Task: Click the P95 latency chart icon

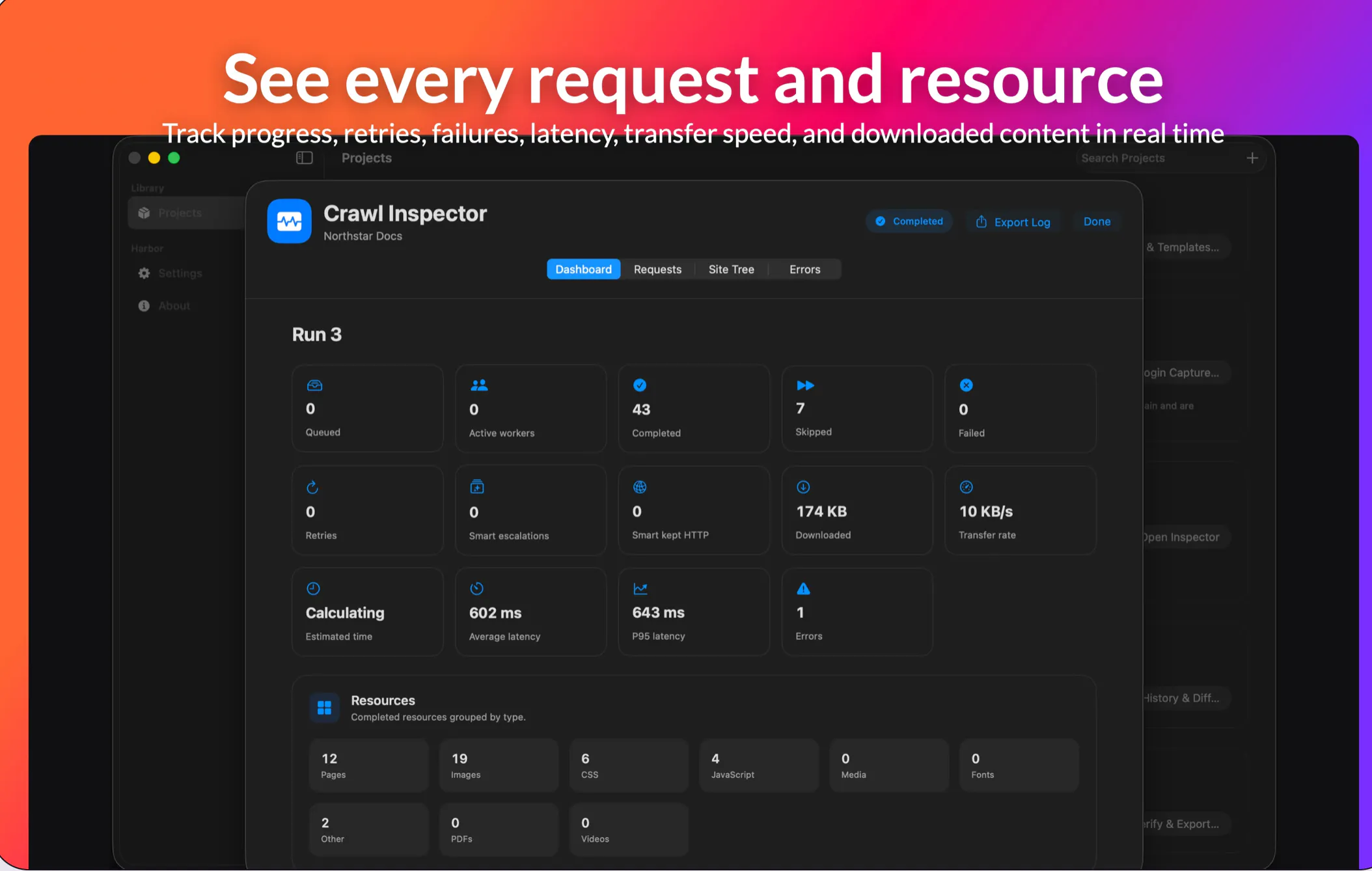Action: [x=640, y=588]
